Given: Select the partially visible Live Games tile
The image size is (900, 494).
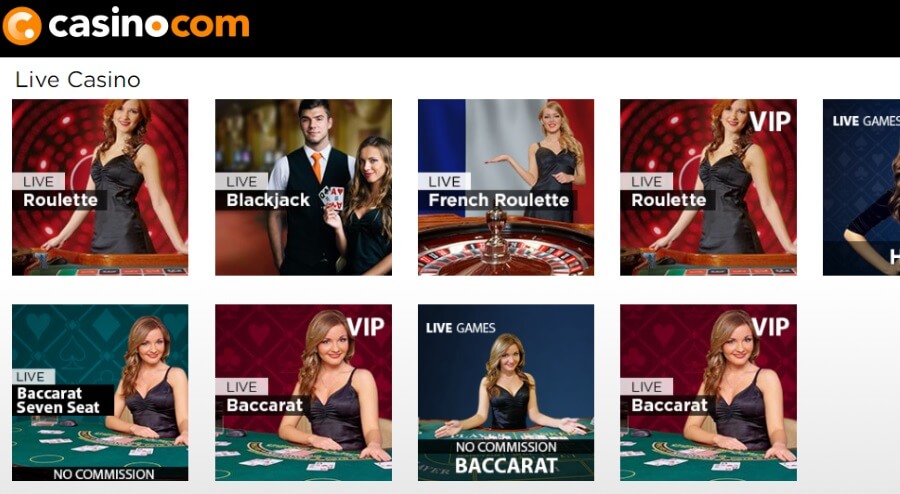Looking at the screenshot, I should [861, 187].
